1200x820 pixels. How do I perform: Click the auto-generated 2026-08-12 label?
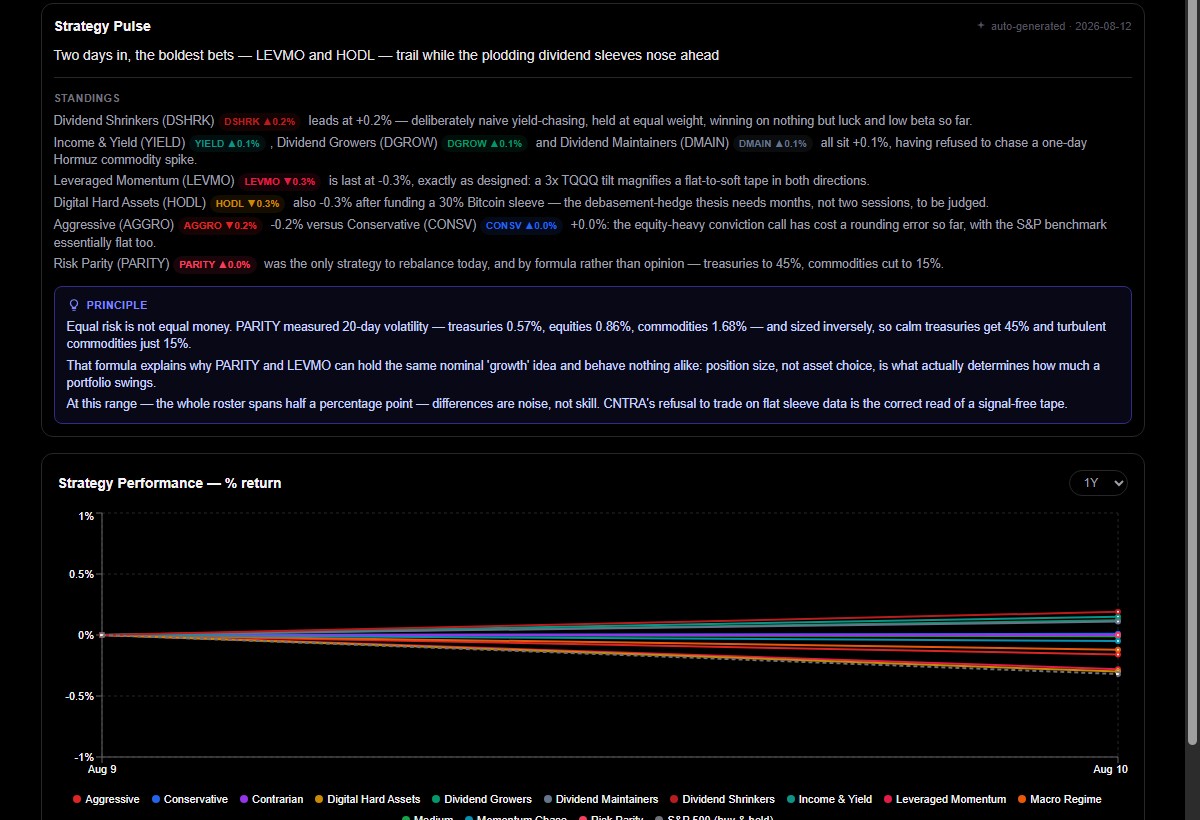click(x=1061, y=26)
